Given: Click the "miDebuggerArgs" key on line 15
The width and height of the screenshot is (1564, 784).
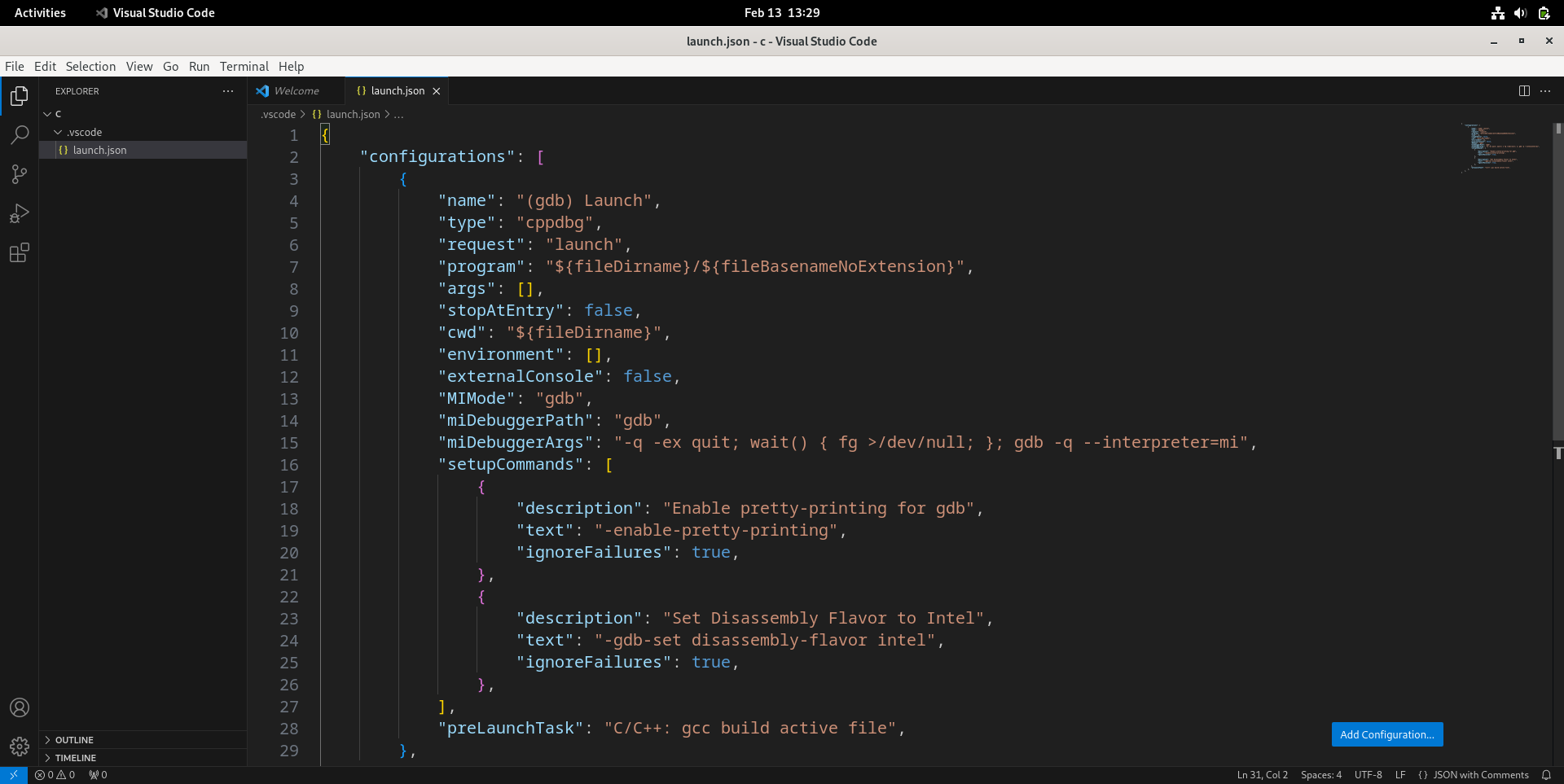Looking at the screenshot, I should pos(516,443).
